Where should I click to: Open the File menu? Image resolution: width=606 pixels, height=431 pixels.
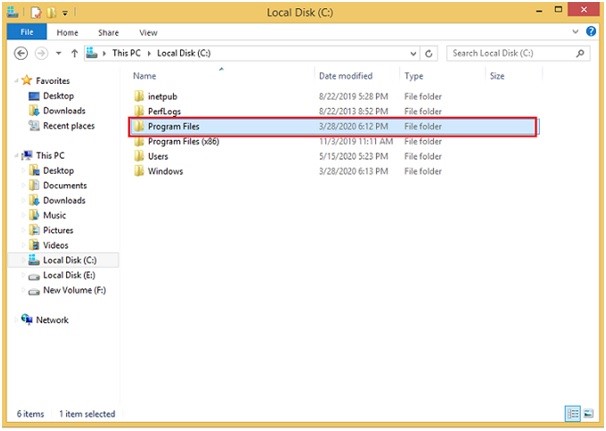click(x=26, y=32)
